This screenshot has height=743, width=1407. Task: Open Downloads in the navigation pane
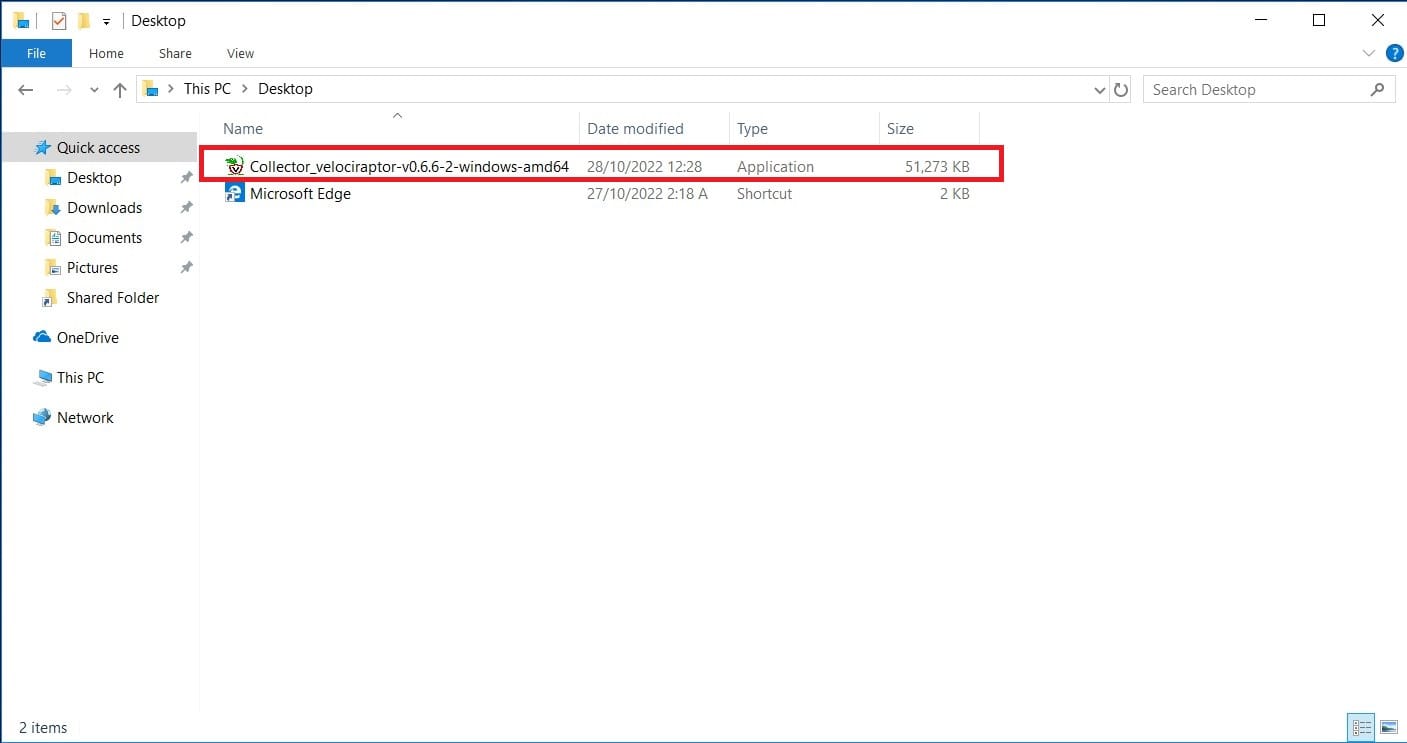[104, 207]
